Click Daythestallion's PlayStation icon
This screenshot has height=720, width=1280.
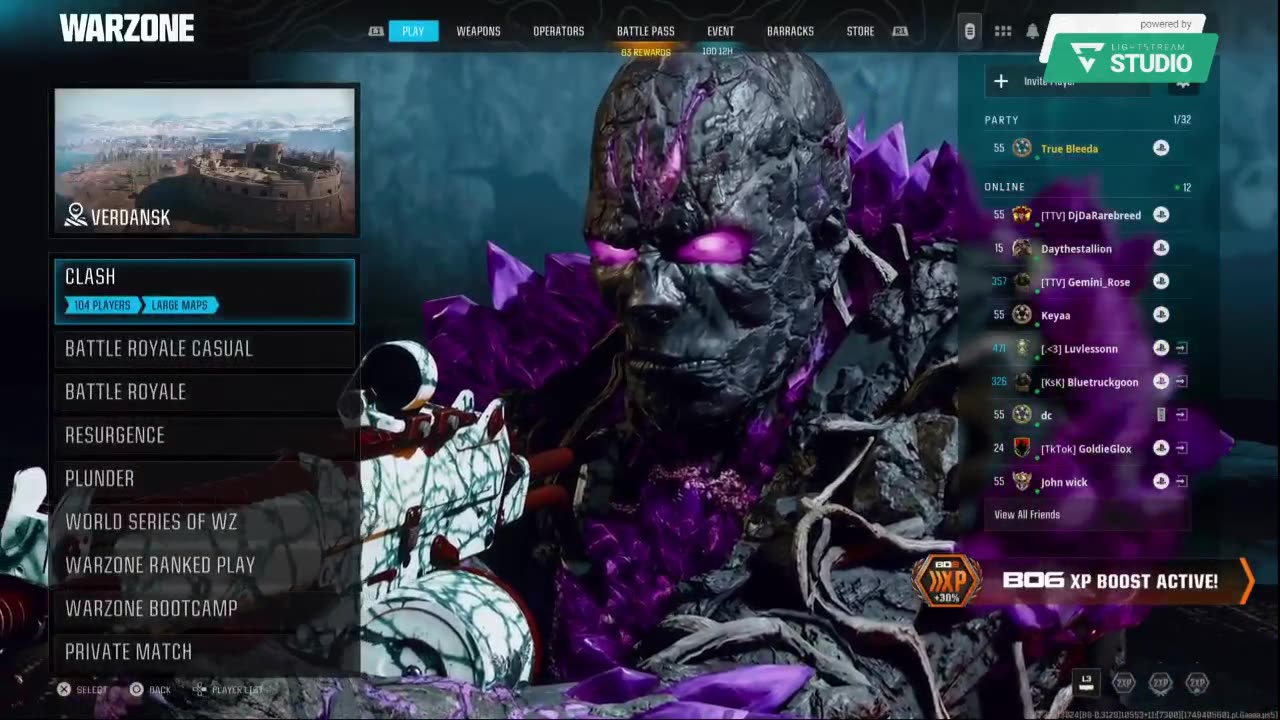(1160, 248)
